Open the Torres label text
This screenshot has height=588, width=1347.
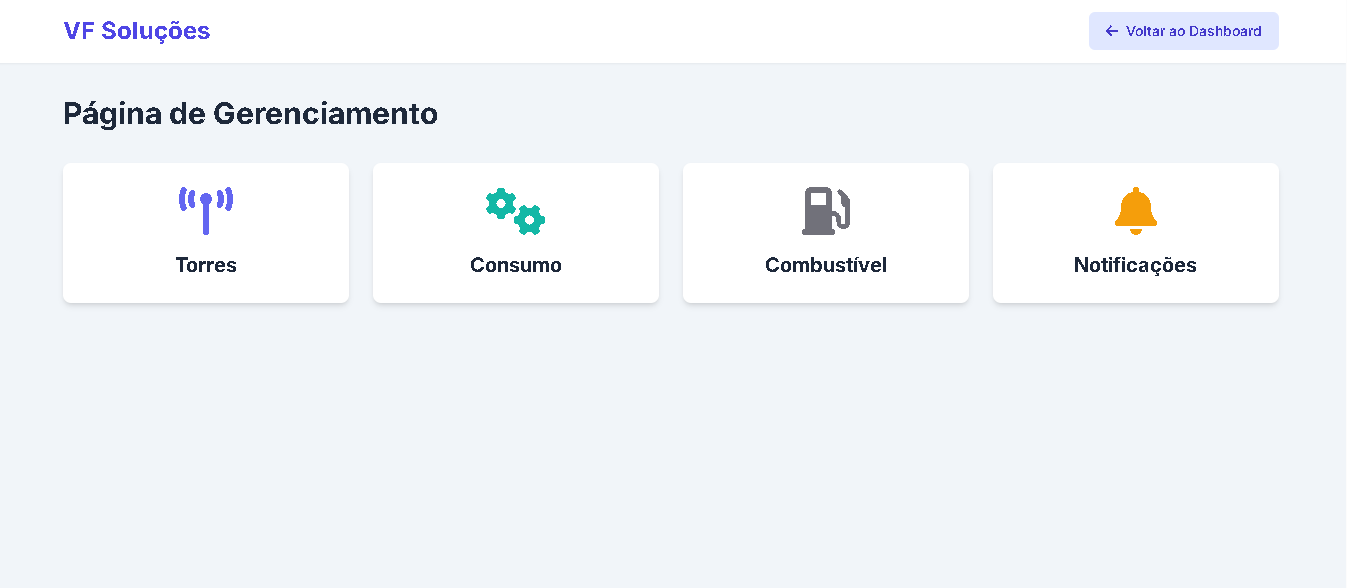tap(206, 265)
